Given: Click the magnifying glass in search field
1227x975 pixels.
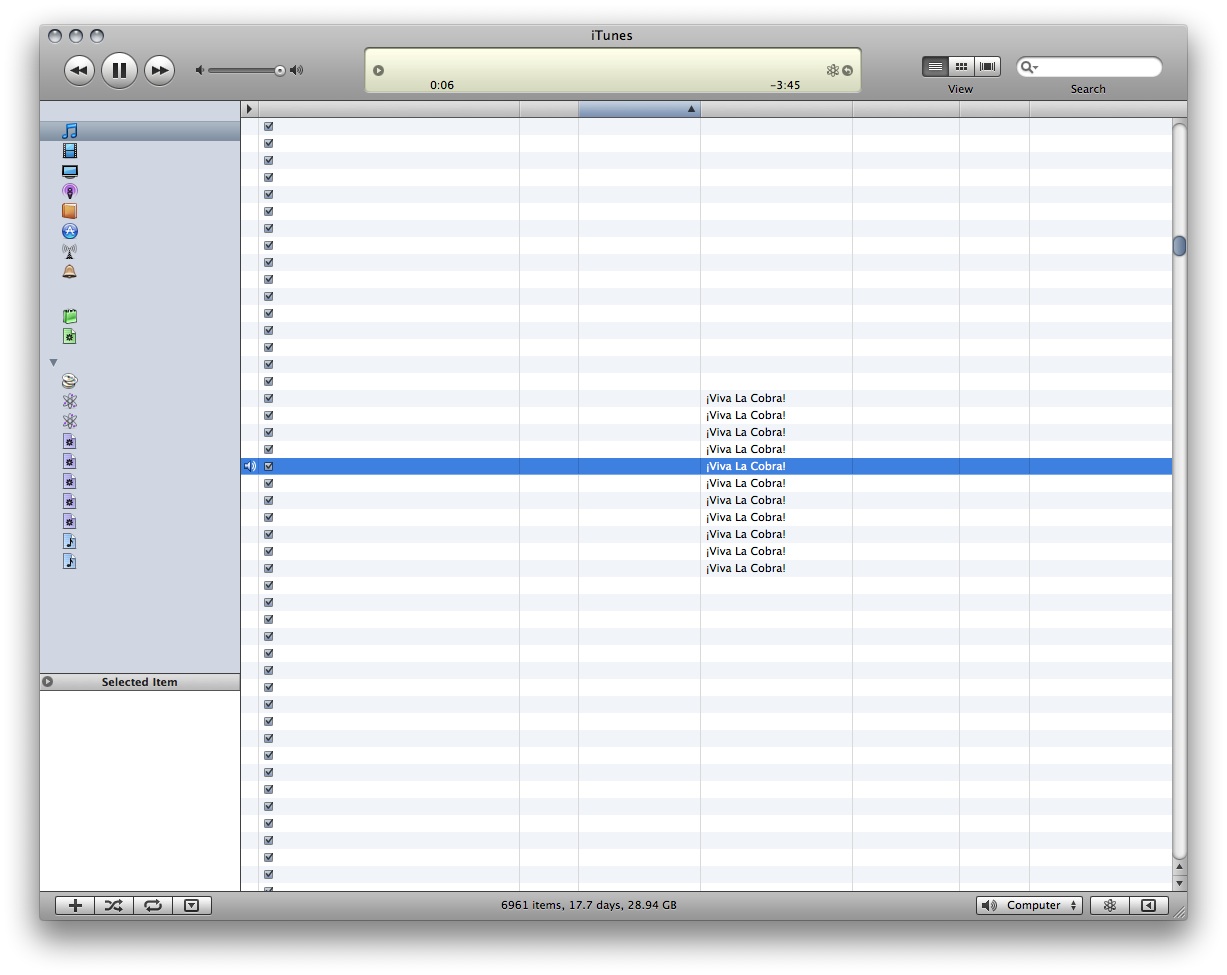Looking at the screenshot, I should pyautogui.click(x=1028, y=67).
